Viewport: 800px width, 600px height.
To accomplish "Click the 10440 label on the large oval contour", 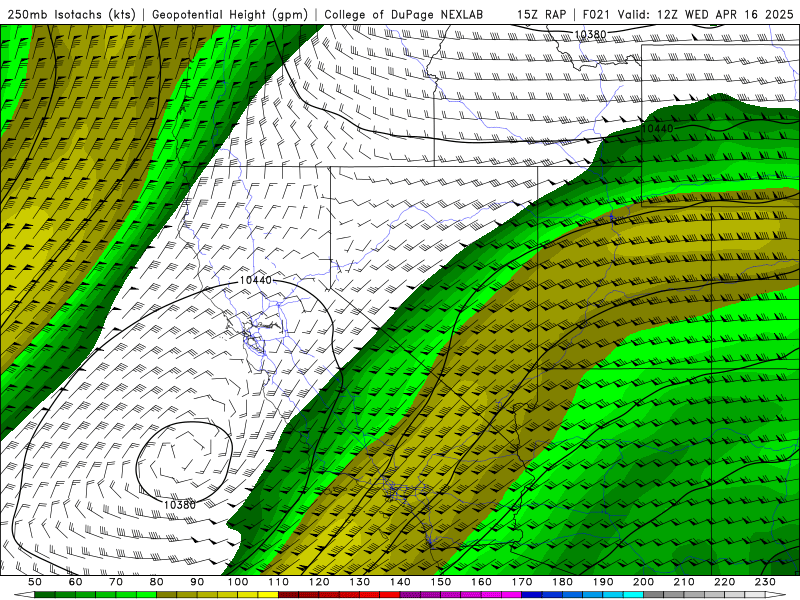I will 256,280.
